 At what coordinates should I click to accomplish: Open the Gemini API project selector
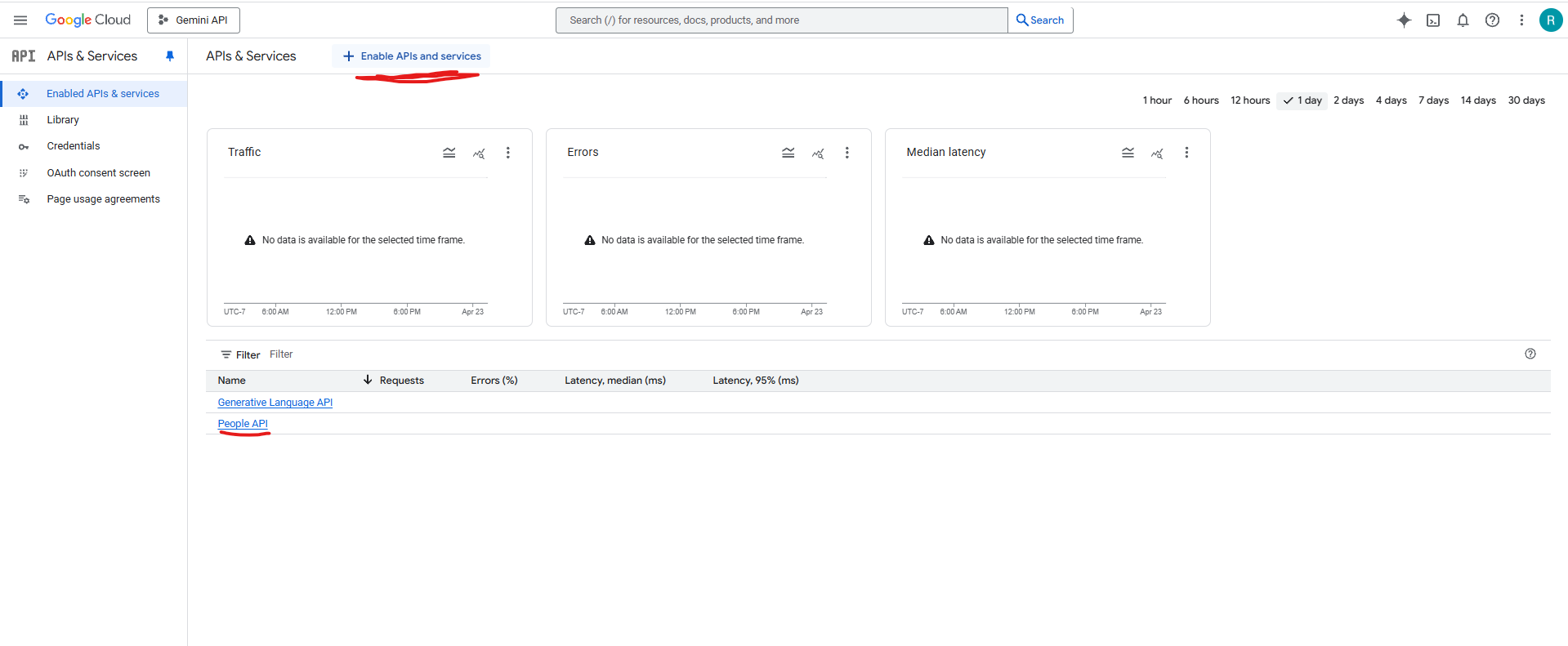[x=194, y=20]
